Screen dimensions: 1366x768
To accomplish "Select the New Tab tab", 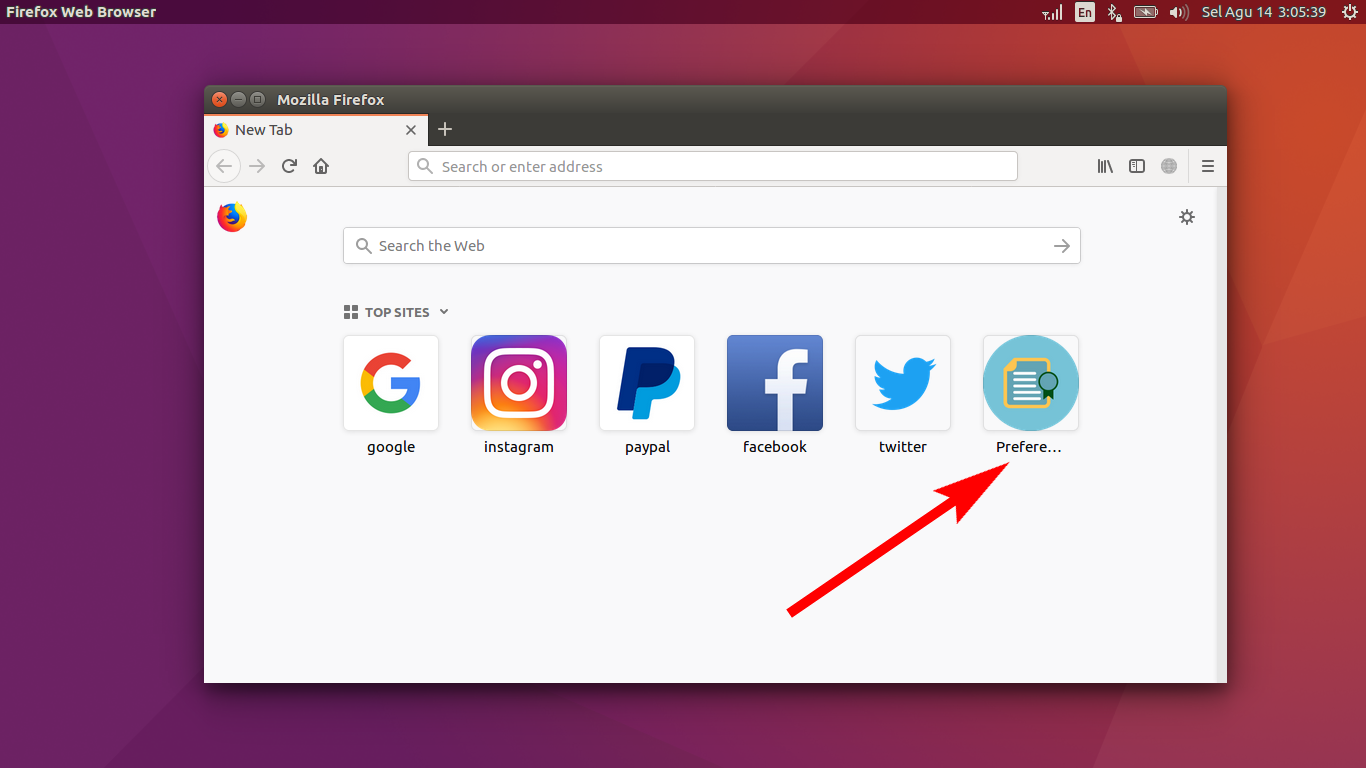I will click(x=316, y=130).
